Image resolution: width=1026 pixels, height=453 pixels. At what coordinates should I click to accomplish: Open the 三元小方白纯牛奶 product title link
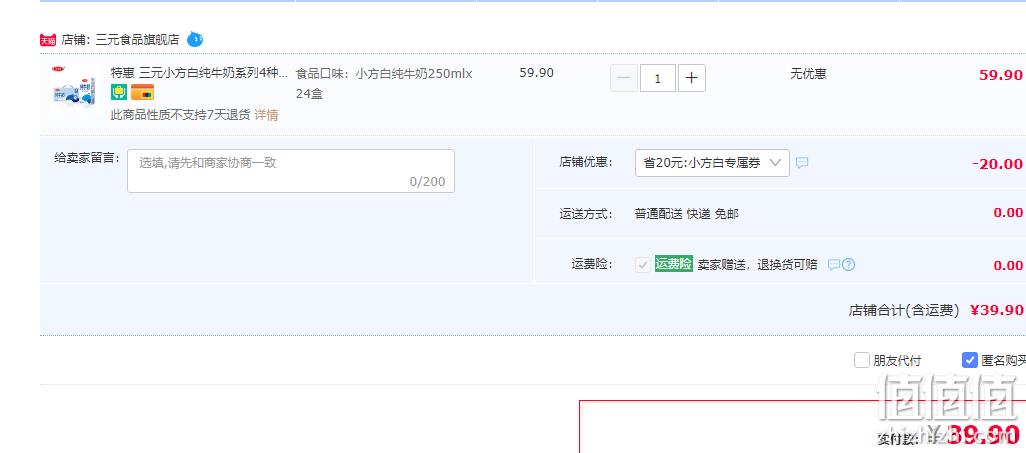pos(200,73)
